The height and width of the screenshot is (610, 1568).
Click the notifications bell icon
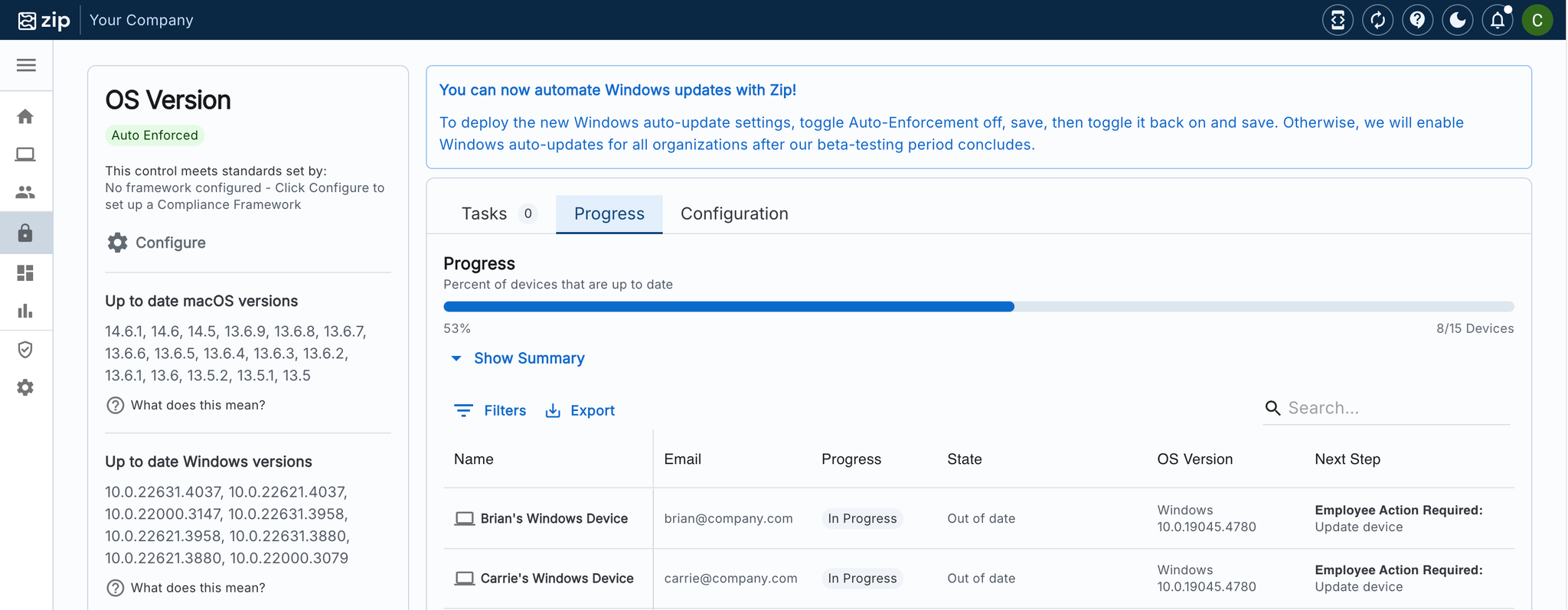(x=1497, y=20)
